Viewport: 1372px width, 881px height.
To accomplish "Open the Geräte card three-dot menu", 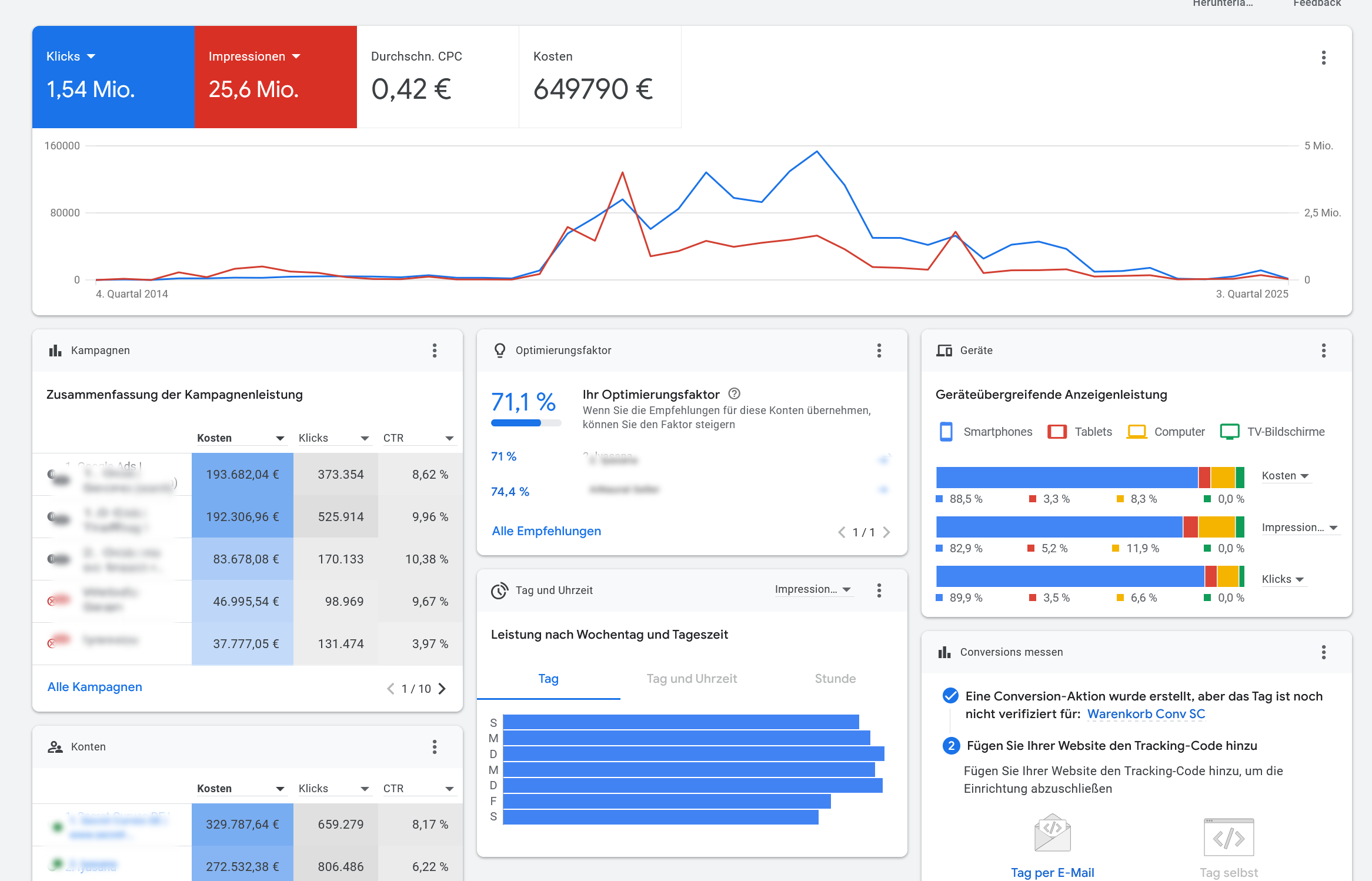I will [x=1323, y=351].
